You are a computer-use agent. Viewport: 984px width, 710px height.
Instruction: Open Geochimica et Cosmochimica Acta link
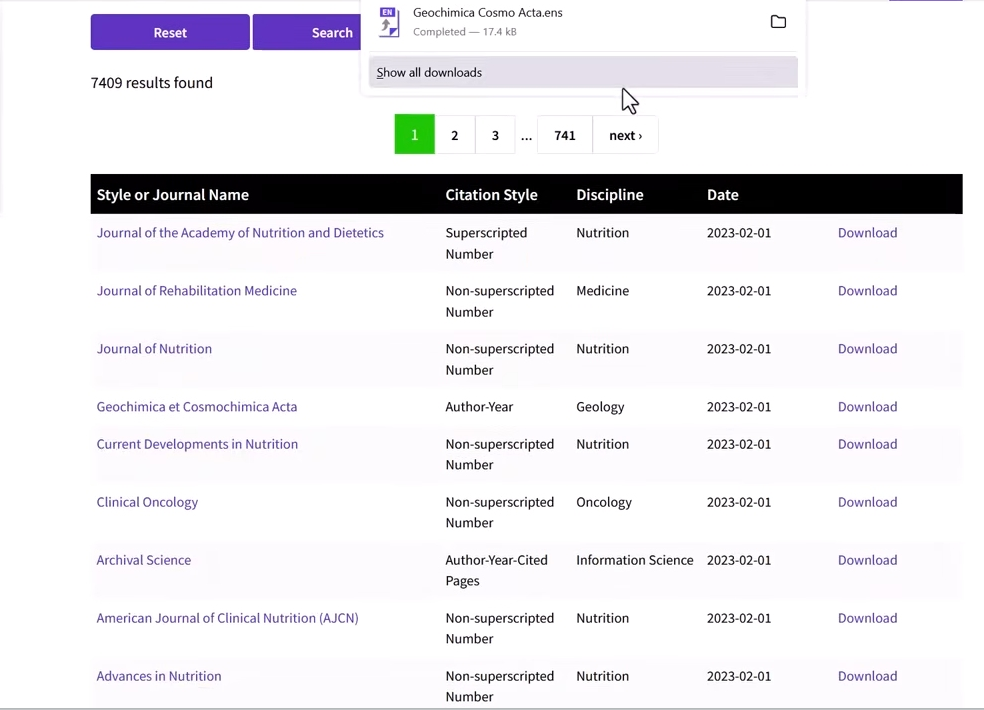point(196,407)
